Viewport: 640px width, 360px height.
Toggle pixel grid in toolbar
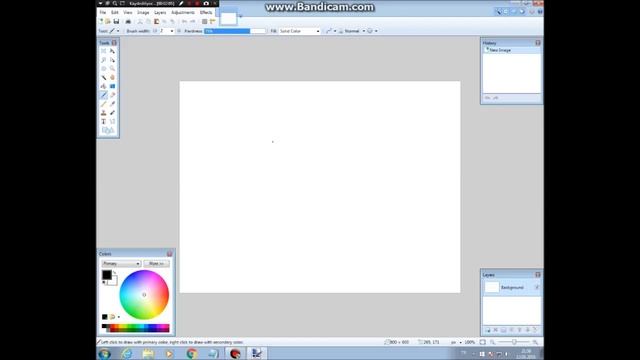[x=204, y=21]
